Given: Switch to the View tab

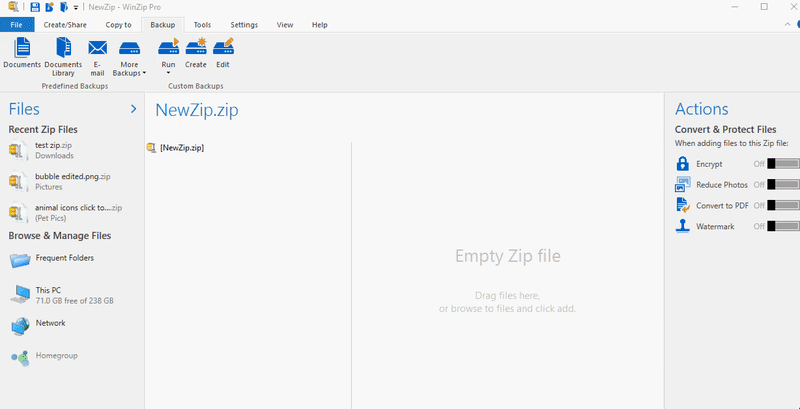Looking at the screenshot, I should (x=285, y=24).
